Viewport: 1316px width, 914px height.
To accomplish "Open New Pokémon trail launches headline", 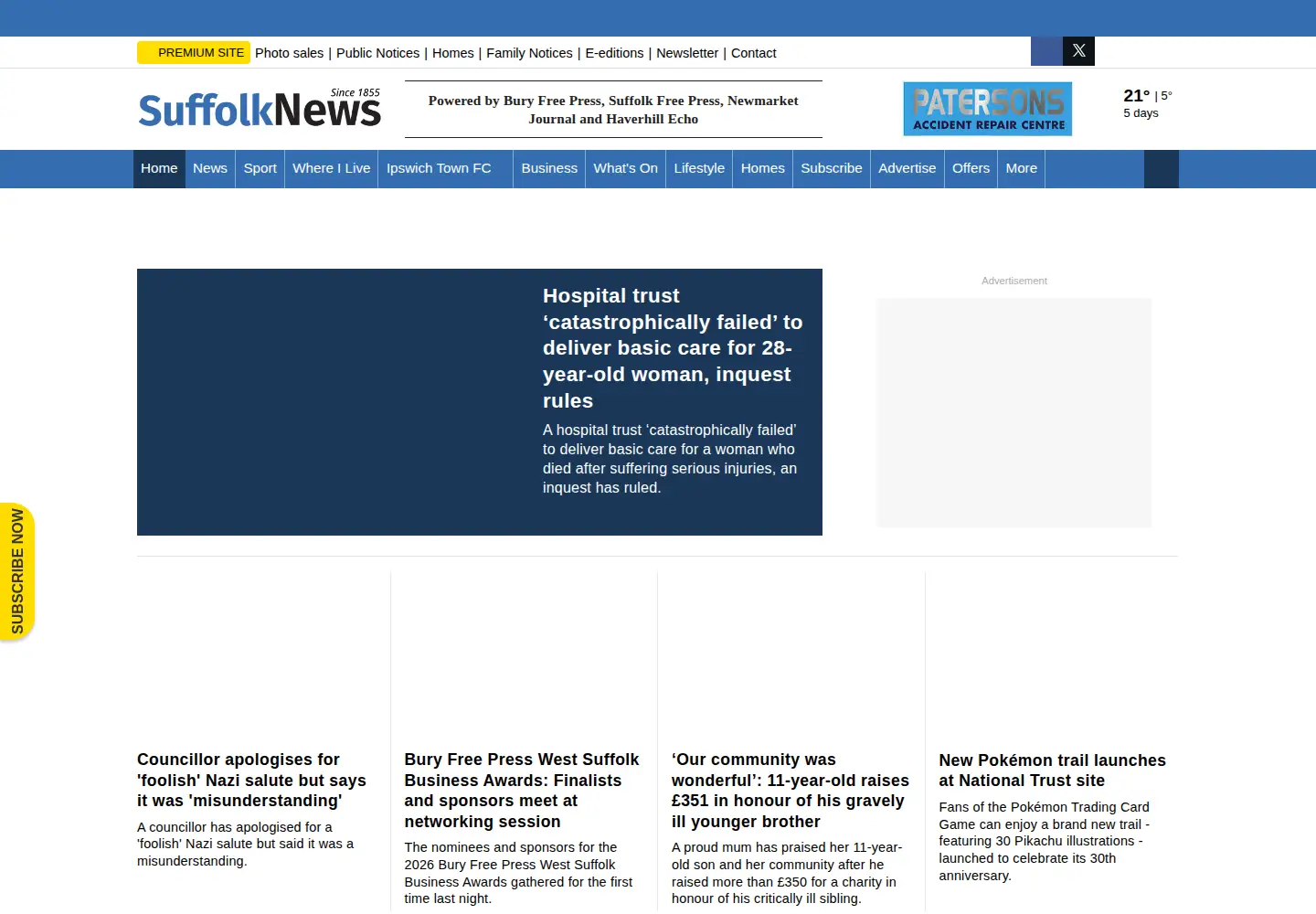I will click(x=1052, y=771).
